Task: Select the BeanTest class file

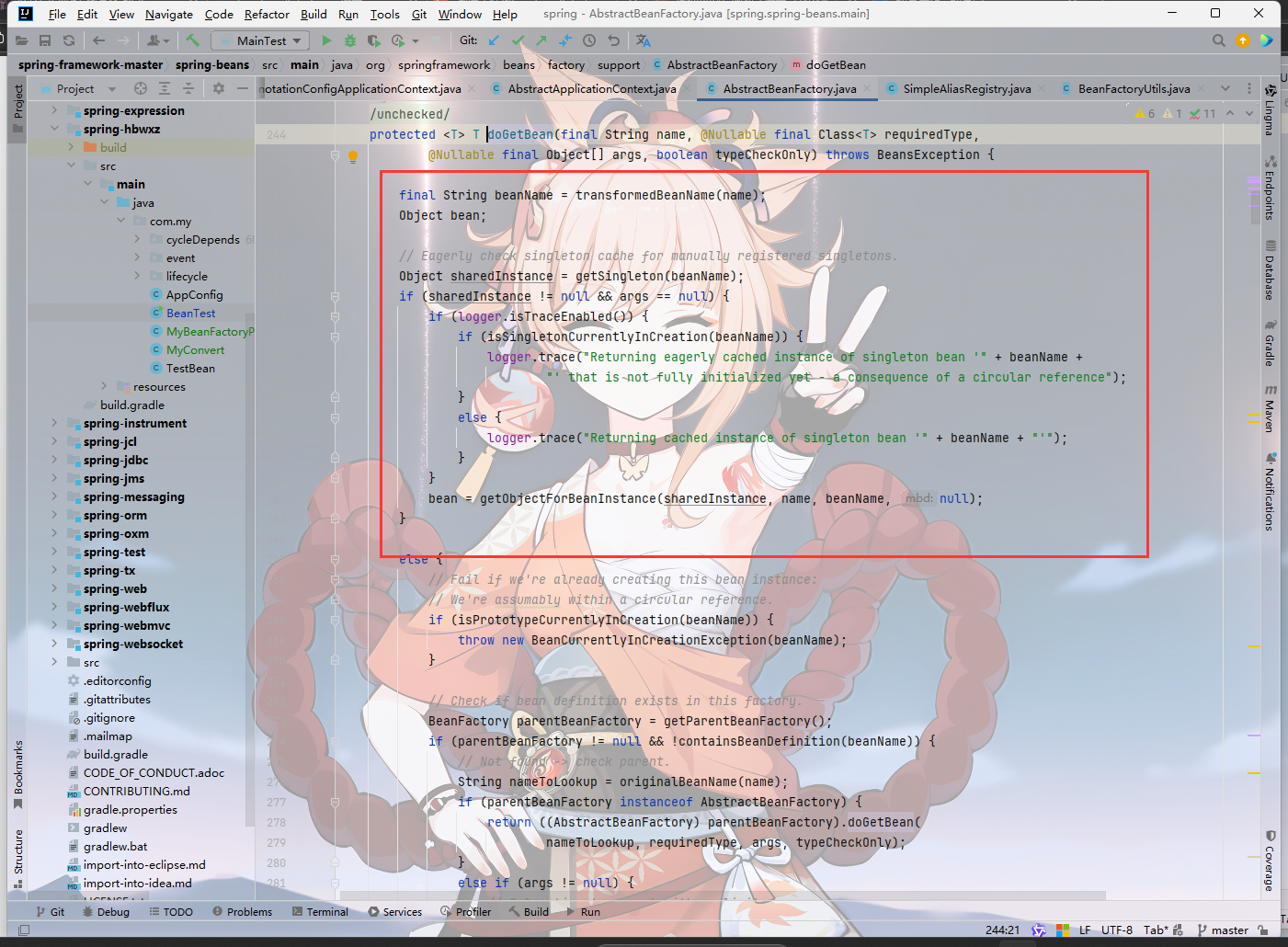Action: tap(190, 313)
